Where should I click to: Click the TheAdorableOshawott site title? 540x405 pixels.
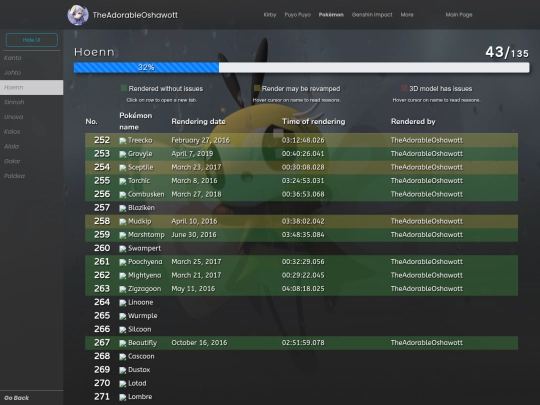tap(135, 15)
